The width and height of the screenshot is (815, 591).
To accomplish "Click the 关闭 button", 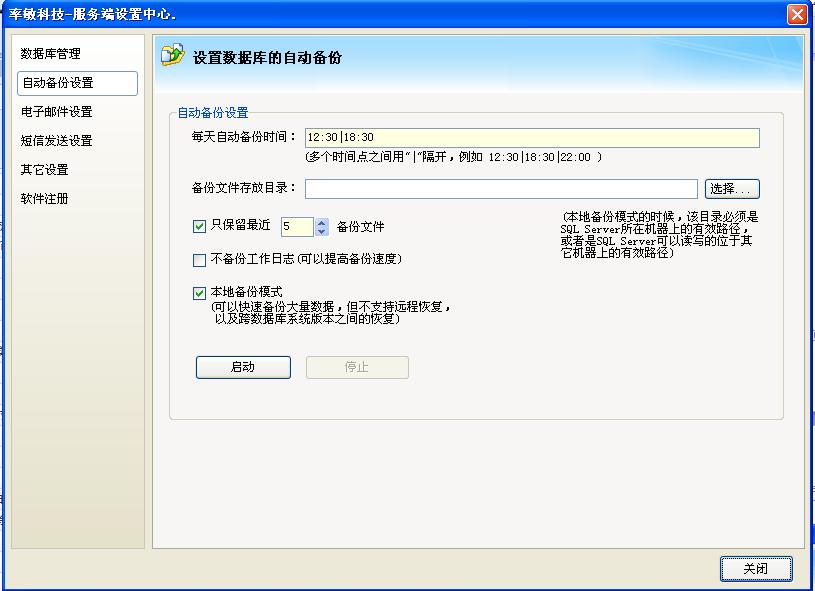I will click(756, 568).
